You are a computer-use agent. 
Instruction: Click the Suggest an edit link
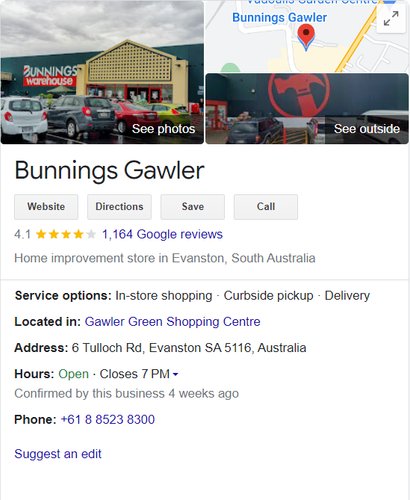pyautogui.click(x=58, y=454)
